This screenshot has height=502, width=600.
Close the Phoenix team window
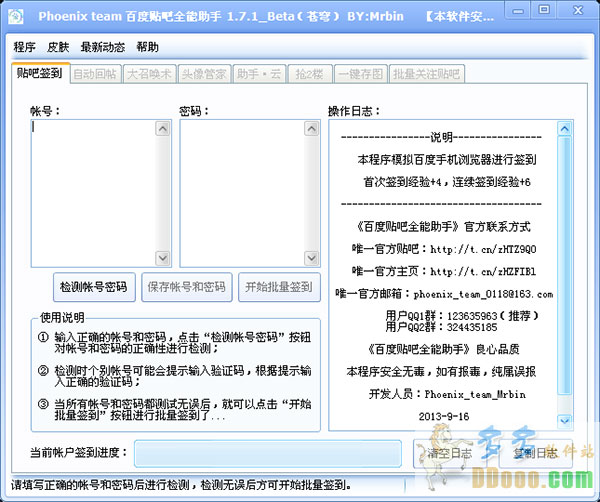tap(578, 10)
